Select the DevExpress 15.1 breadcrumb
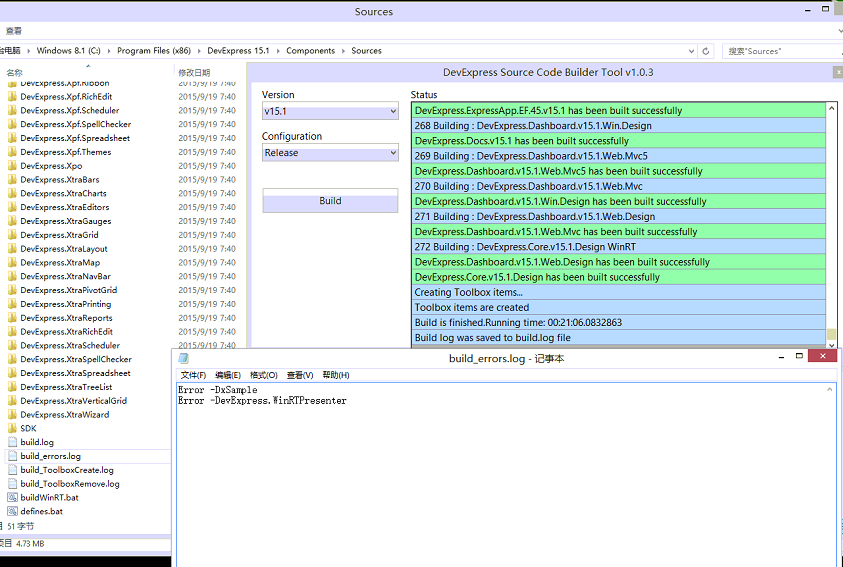This screenshot has height=567, width=843. pos(238,51)
